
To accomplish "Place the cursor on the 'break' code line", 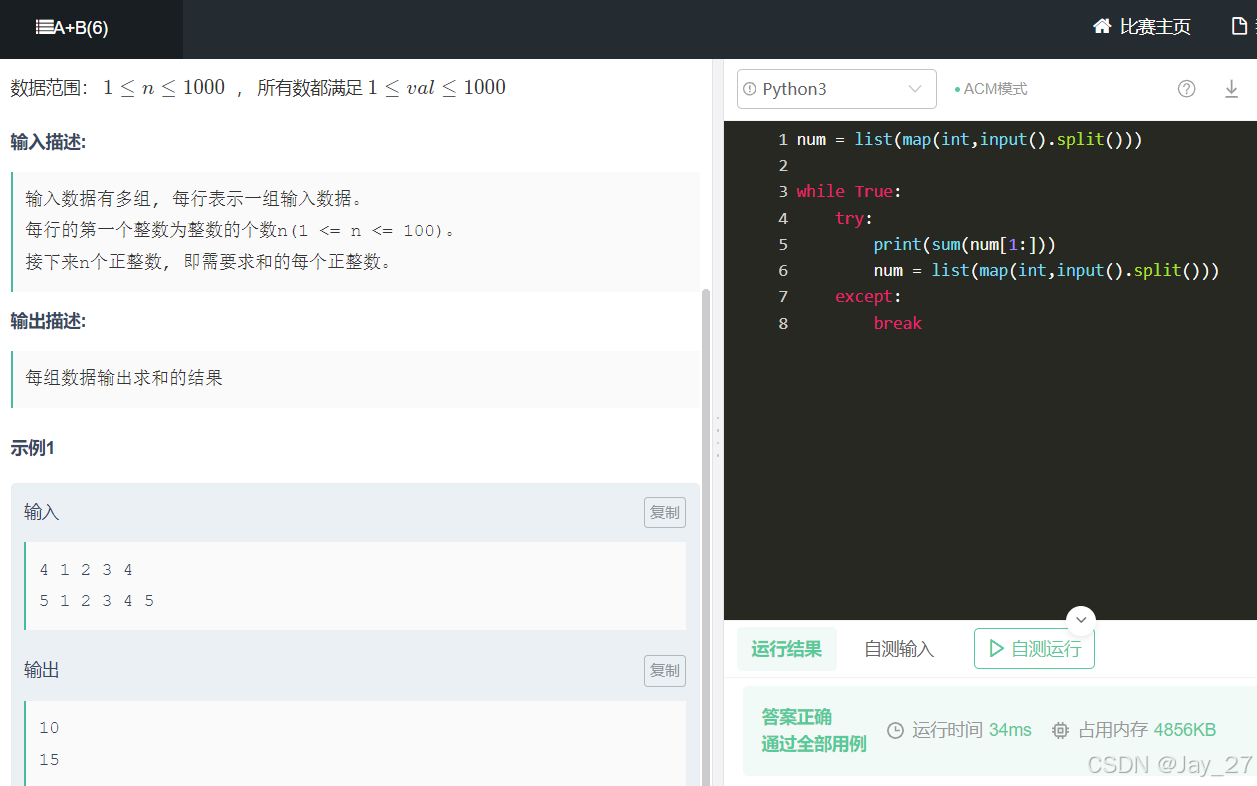I will 898,323.
